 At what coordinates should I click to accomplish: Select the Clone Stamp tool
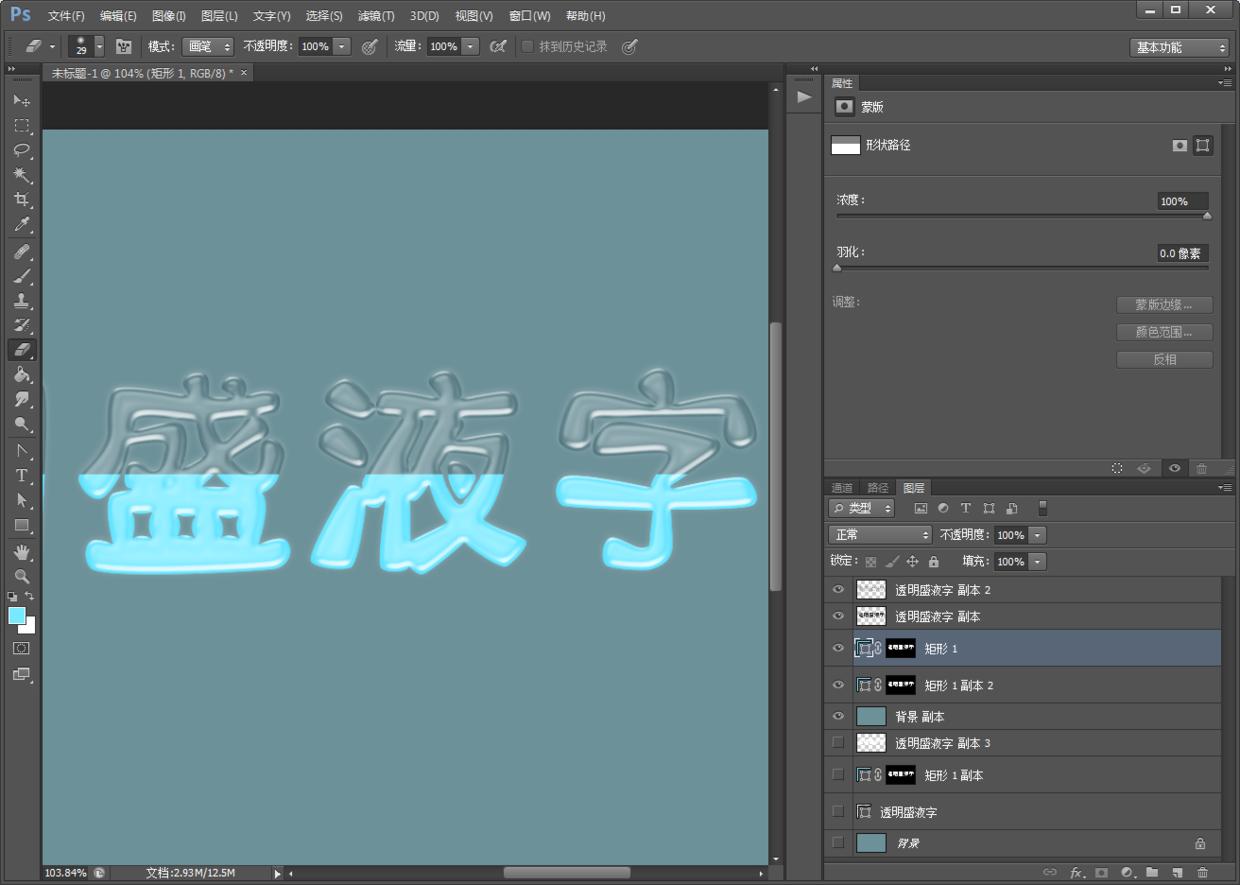pyautogui.click(x=21, y=301)
